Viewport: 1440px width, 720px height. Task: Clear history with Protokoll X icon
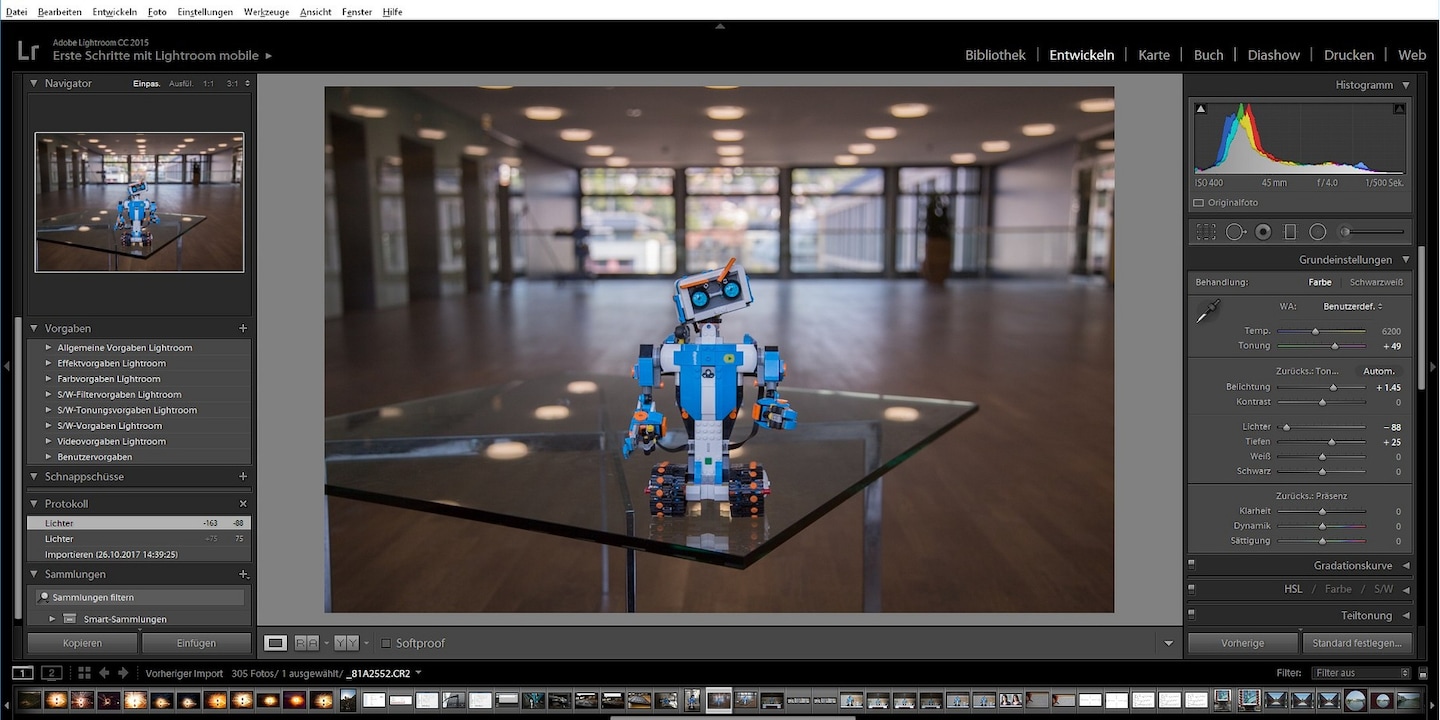click(243, 504)
